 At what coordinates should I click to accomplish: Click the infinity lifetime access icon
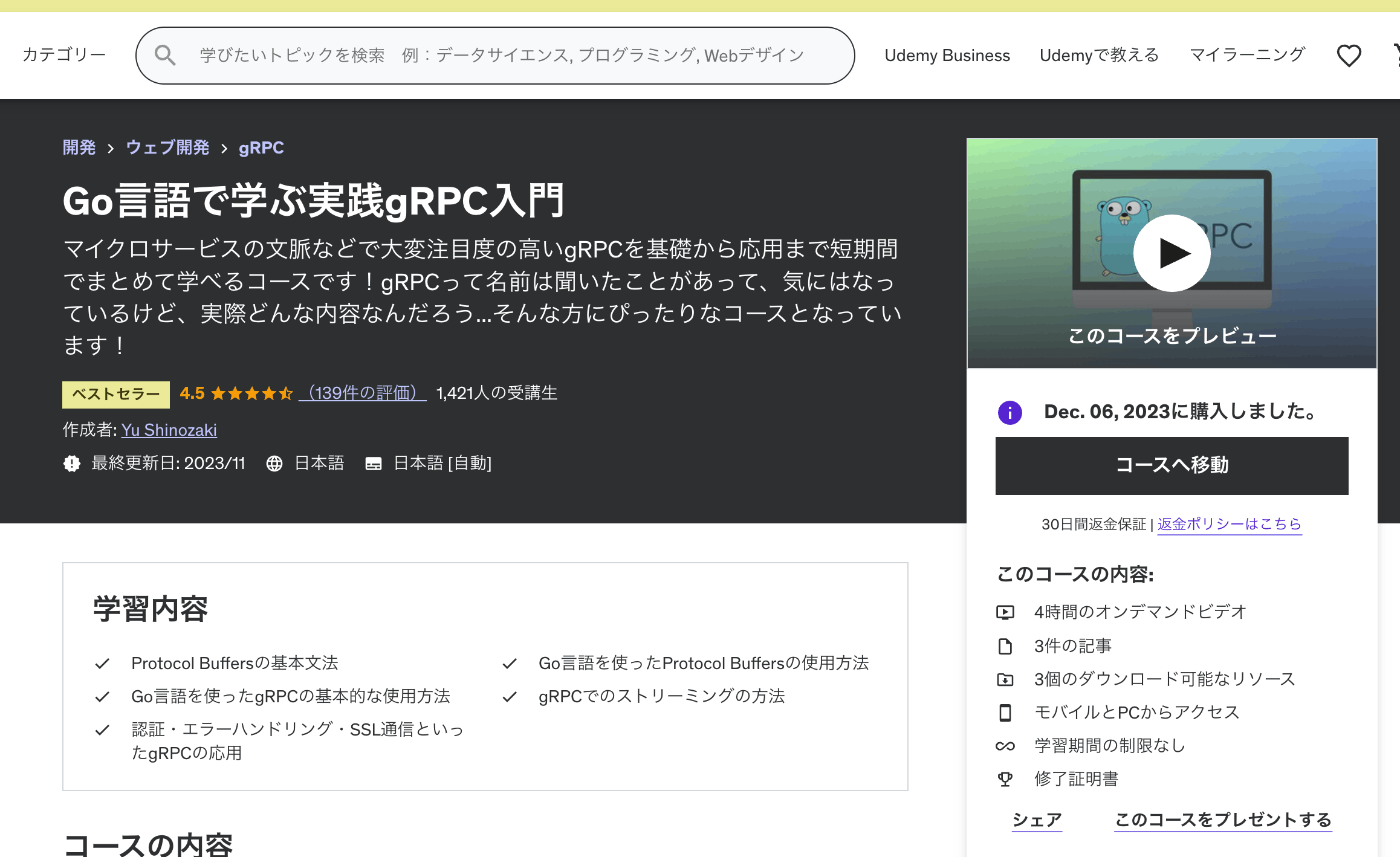click(1005, 746)
